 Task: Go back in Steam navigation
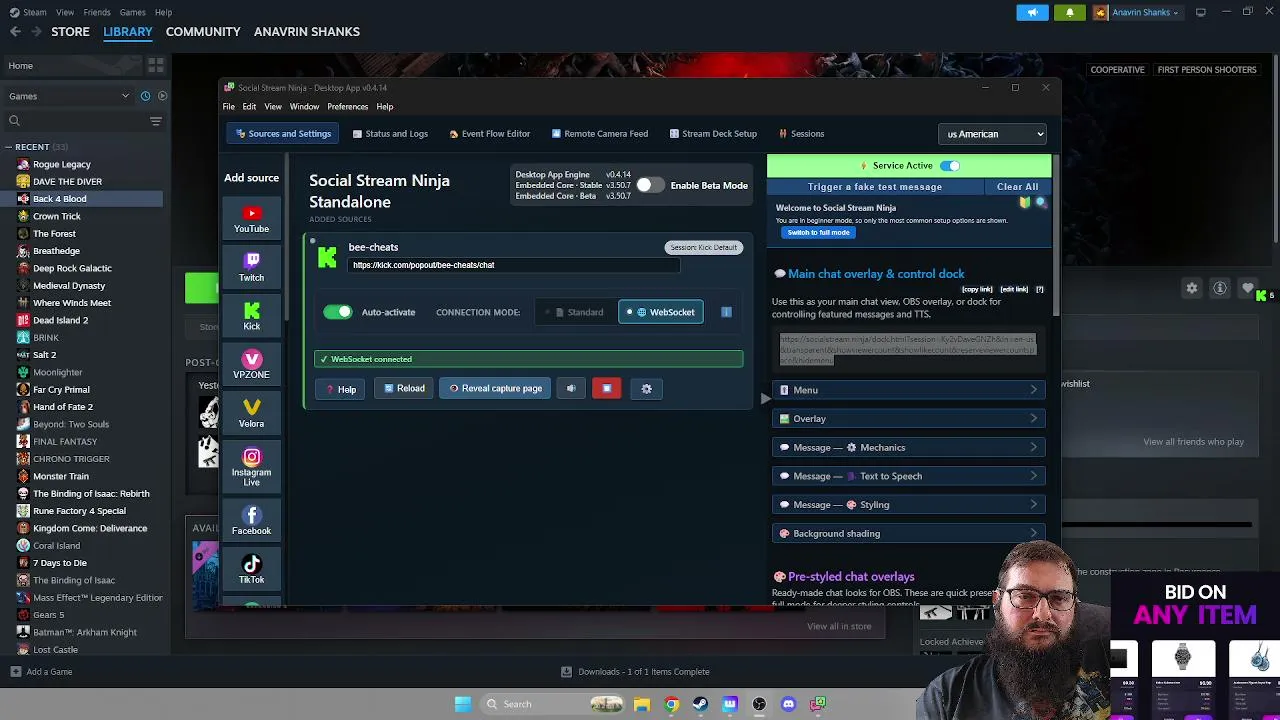point(15,31)
